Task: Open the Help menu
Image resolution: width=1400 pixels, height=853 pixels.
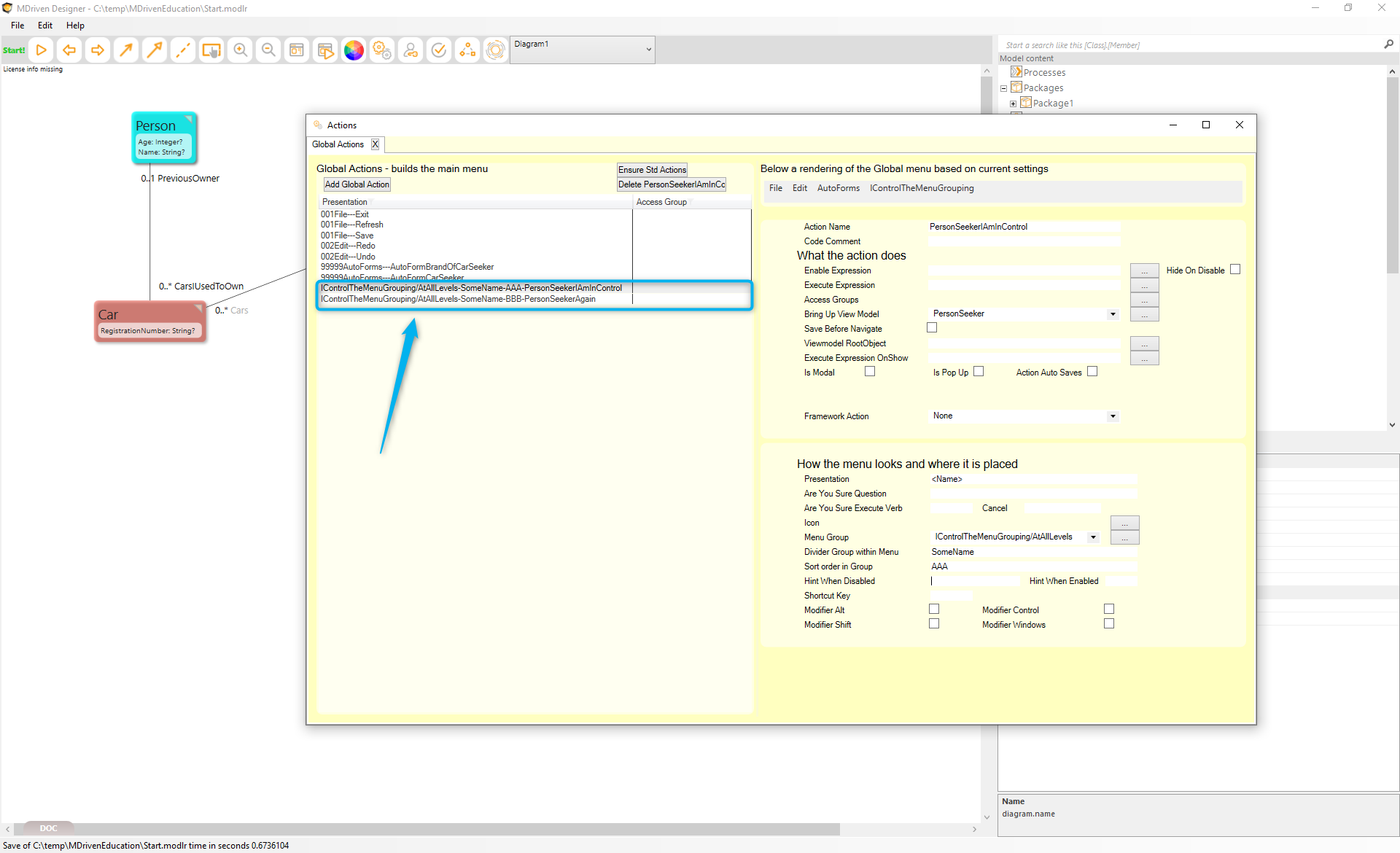Action: (75, 26)
